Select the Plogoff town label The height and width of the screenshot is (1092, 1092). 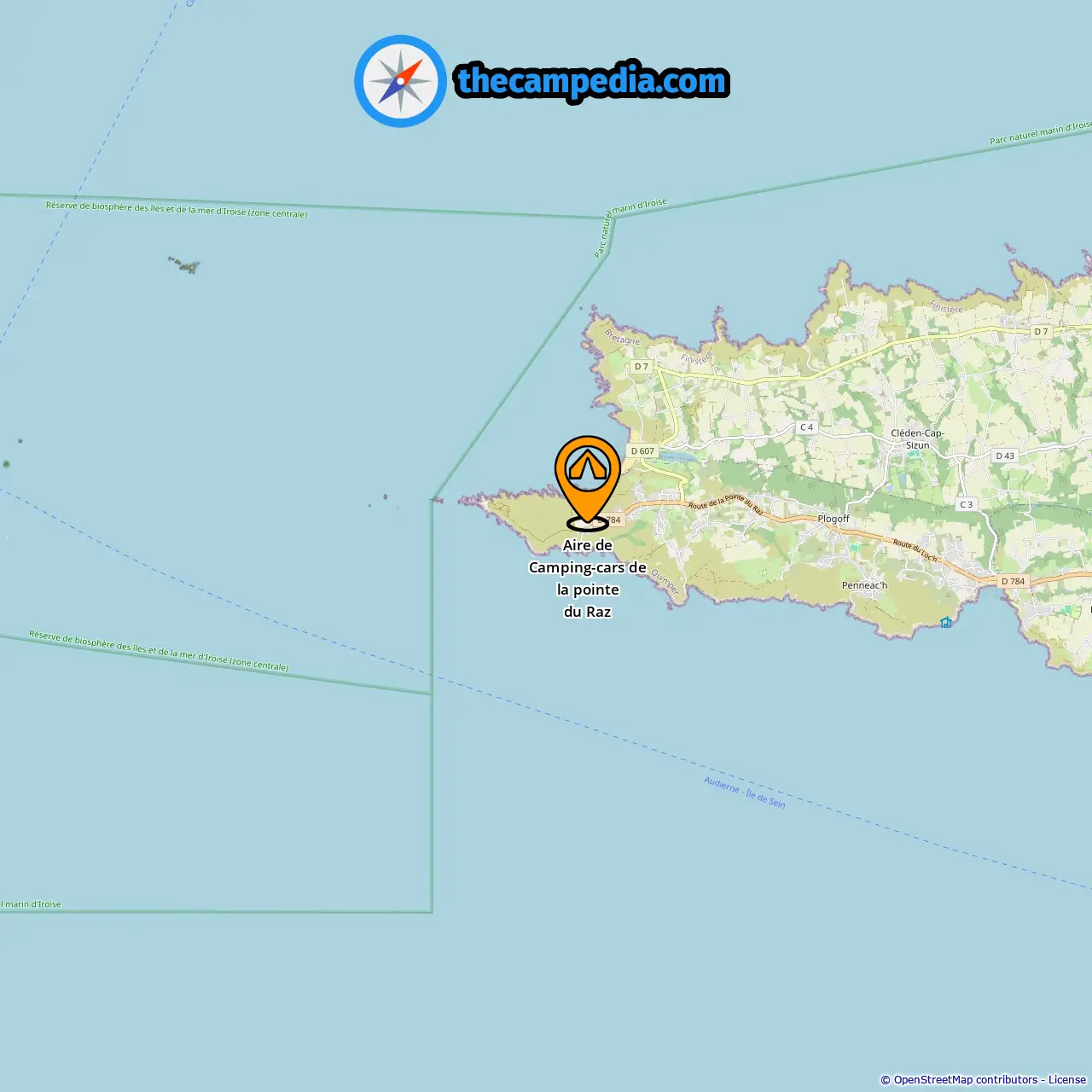(x=834, y=519)
